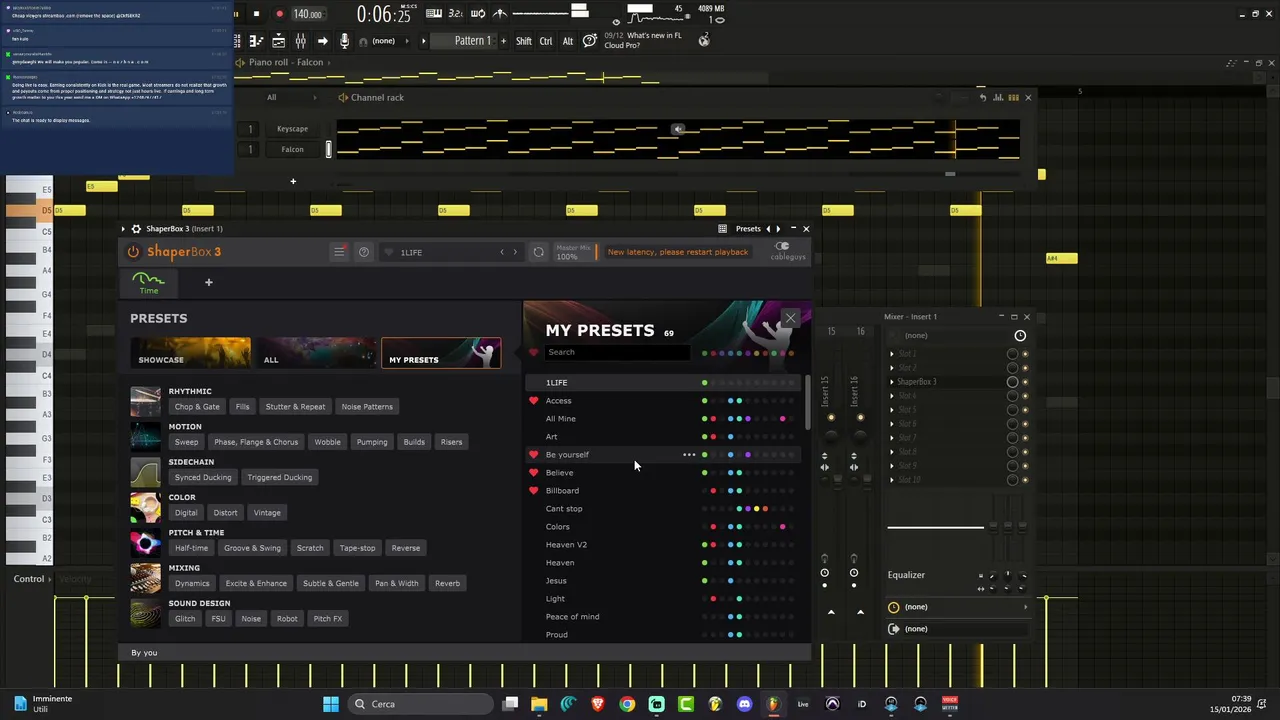1280x720 pixels.
Task: Toggle favorite heart on Believe preset
Action: (533, 473)
